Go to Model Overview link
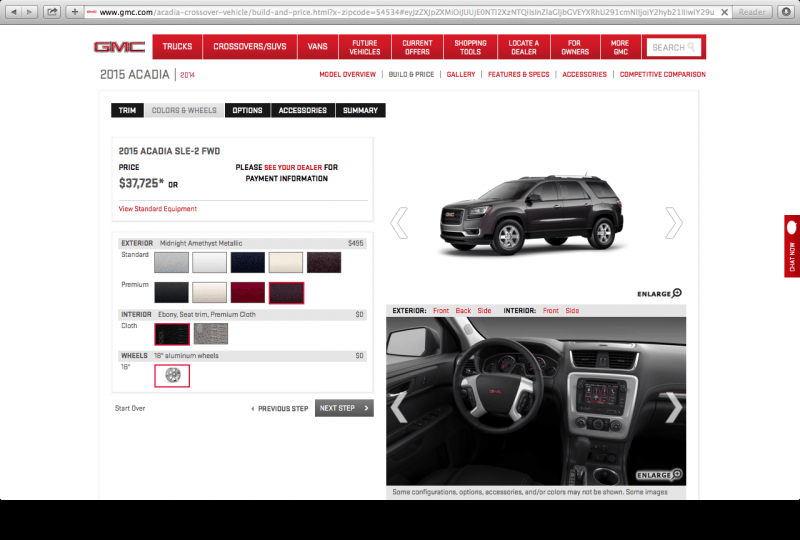Screen dimensions: 800x540 click(x=347, y=75)
